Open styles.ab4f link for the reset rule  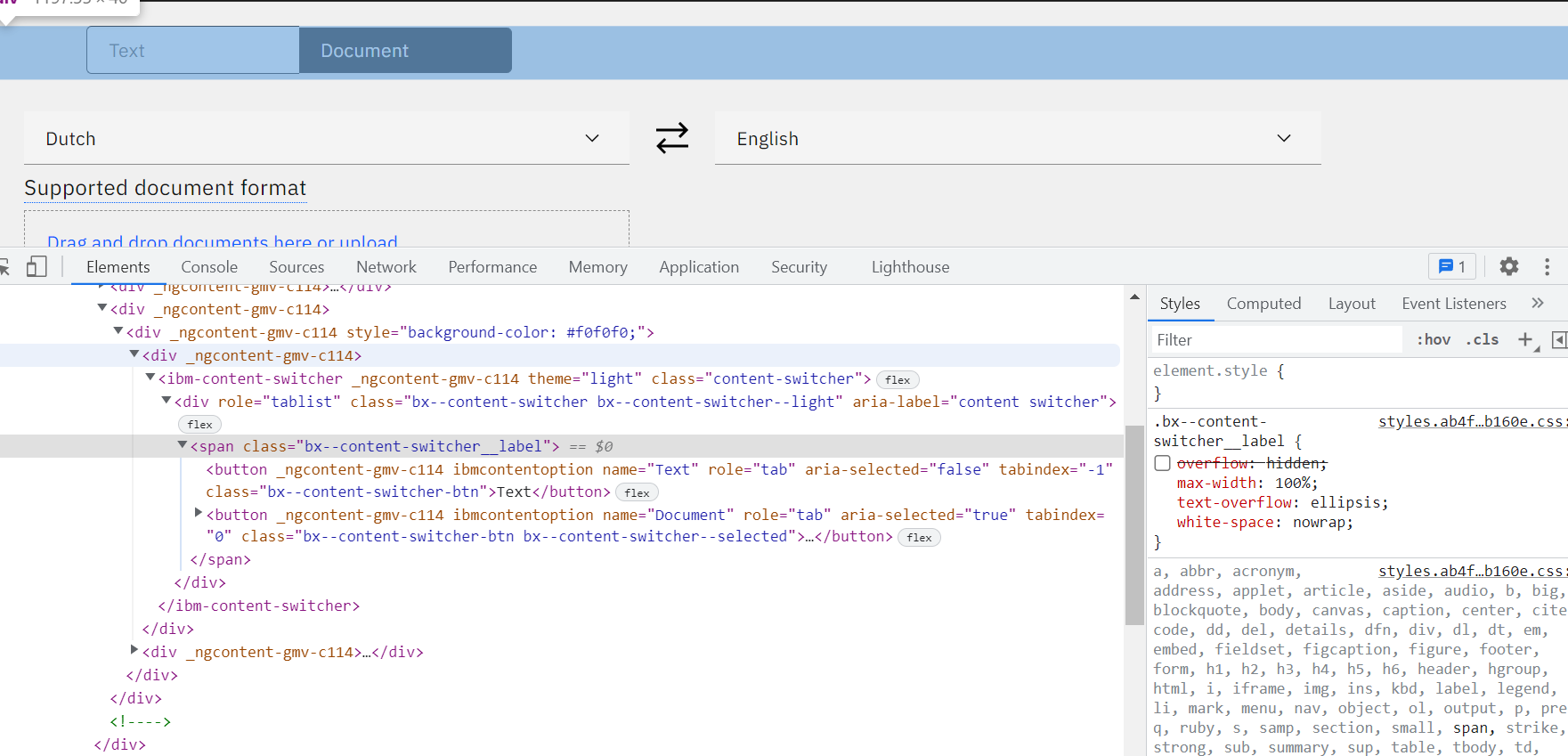(x=1473, y=571)
